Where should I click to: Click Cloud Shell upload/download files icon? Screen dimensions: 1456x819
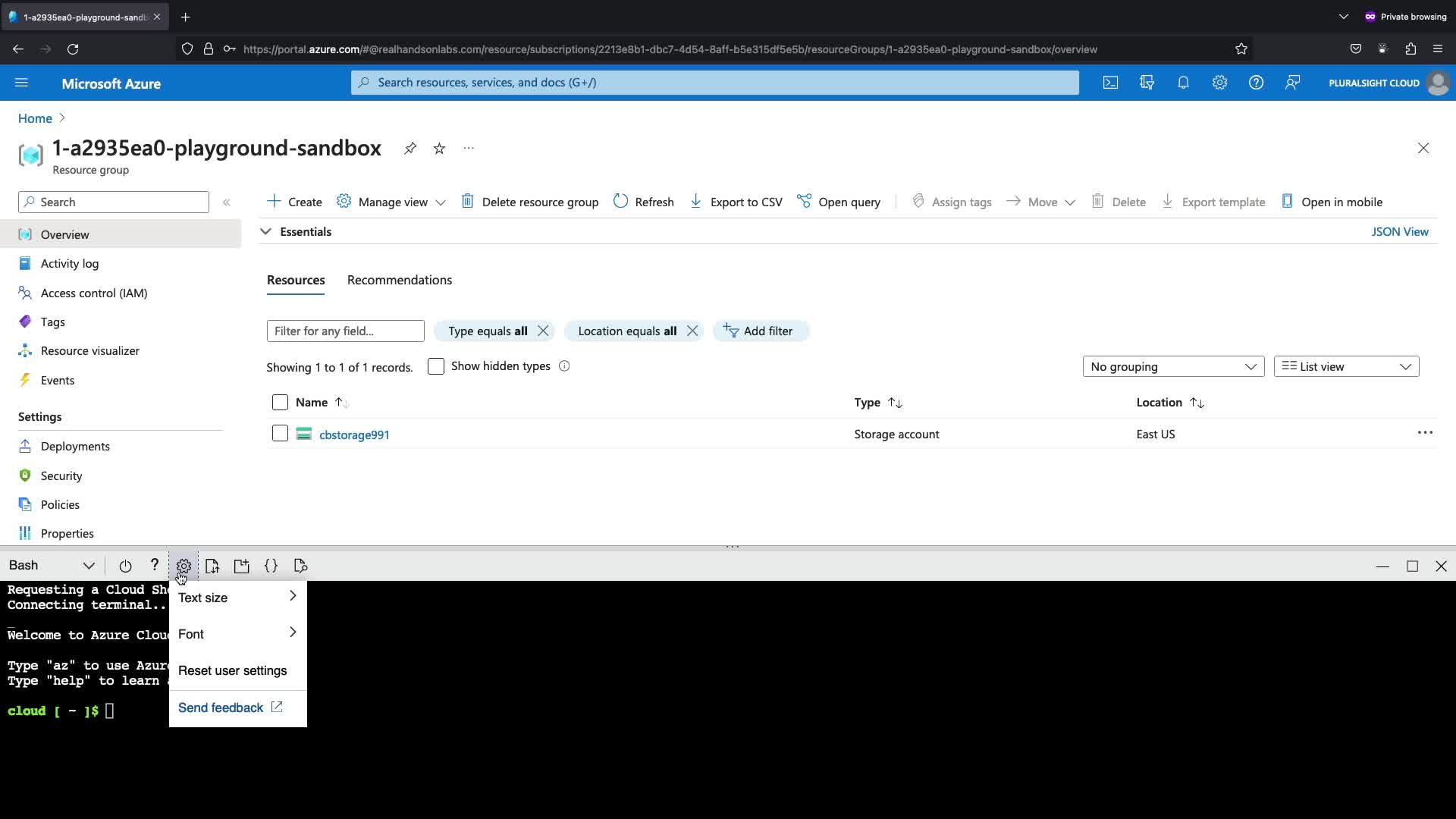click(x=212, y=566)
